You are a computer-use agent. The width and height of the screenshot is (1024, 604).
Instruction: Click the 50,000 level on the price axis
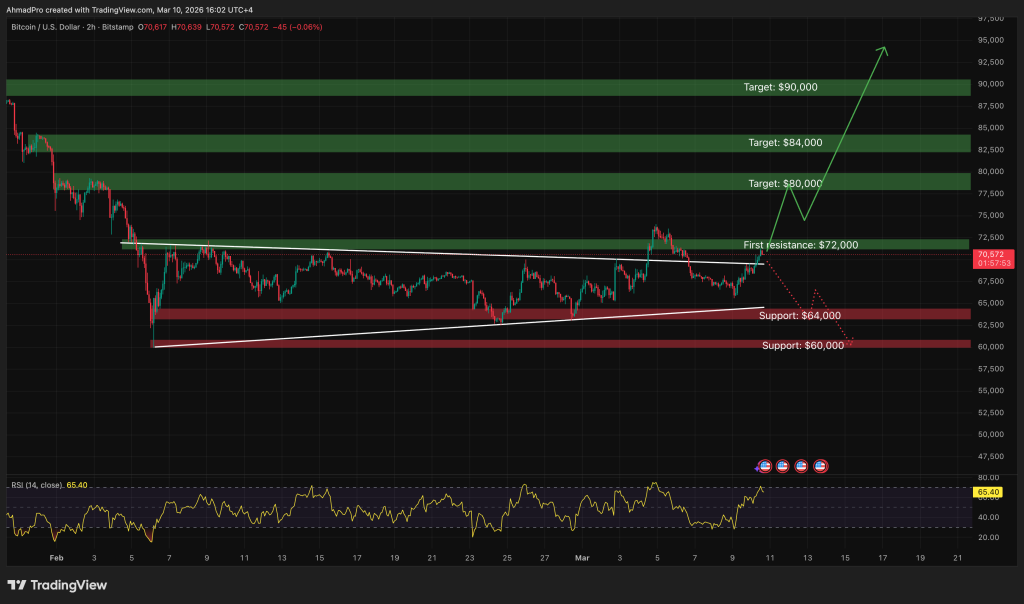[991, 434]
